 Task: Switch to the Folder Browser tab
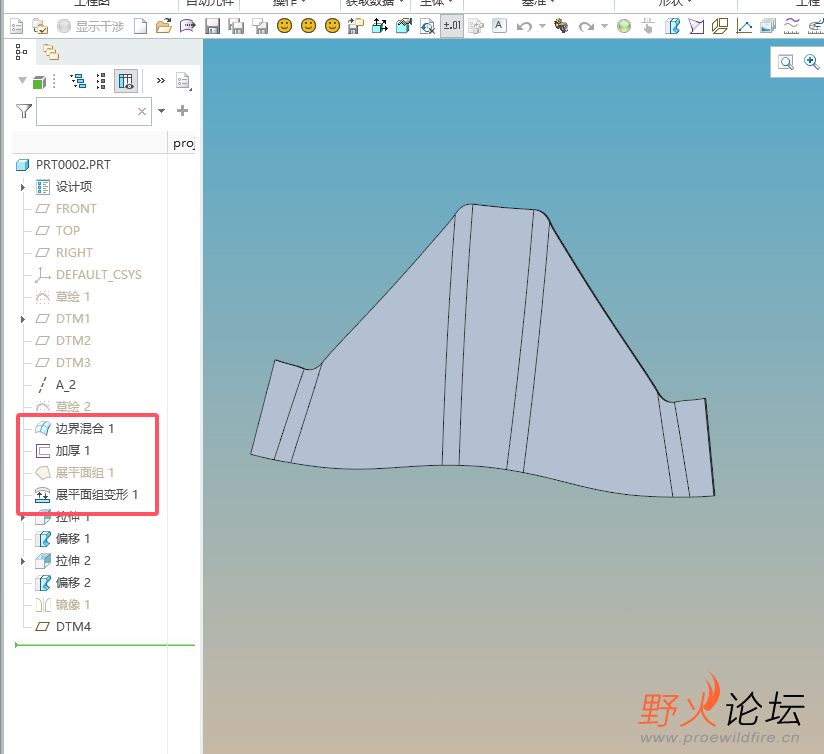point(50,52)
